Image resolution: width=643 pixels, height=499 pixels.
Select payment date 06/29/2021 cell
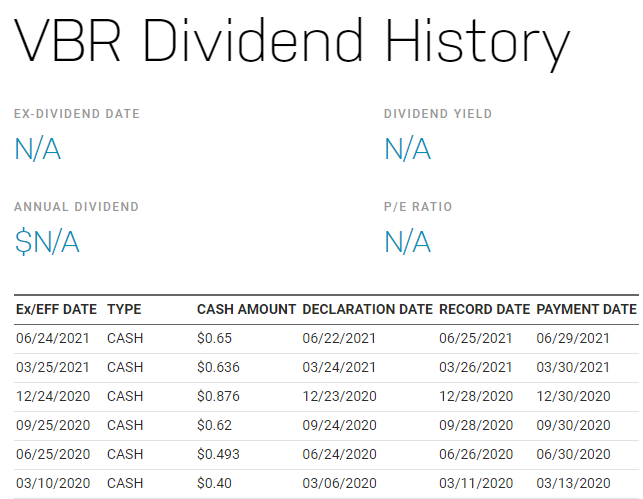point(573,338)
